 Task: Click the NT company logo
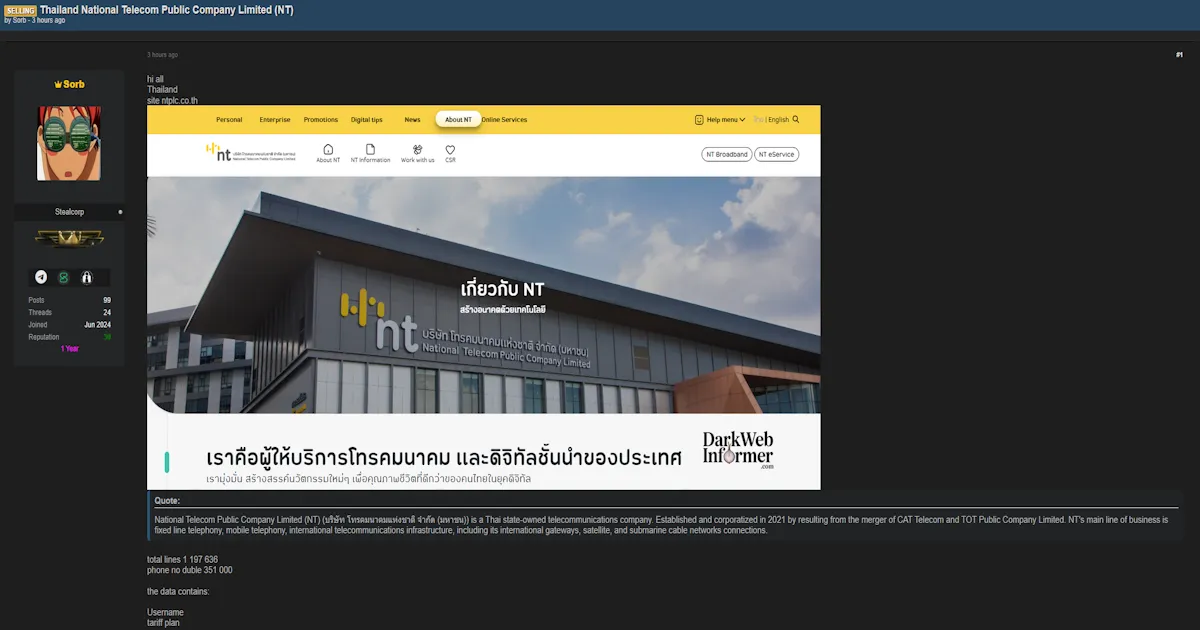coord(222,154)
